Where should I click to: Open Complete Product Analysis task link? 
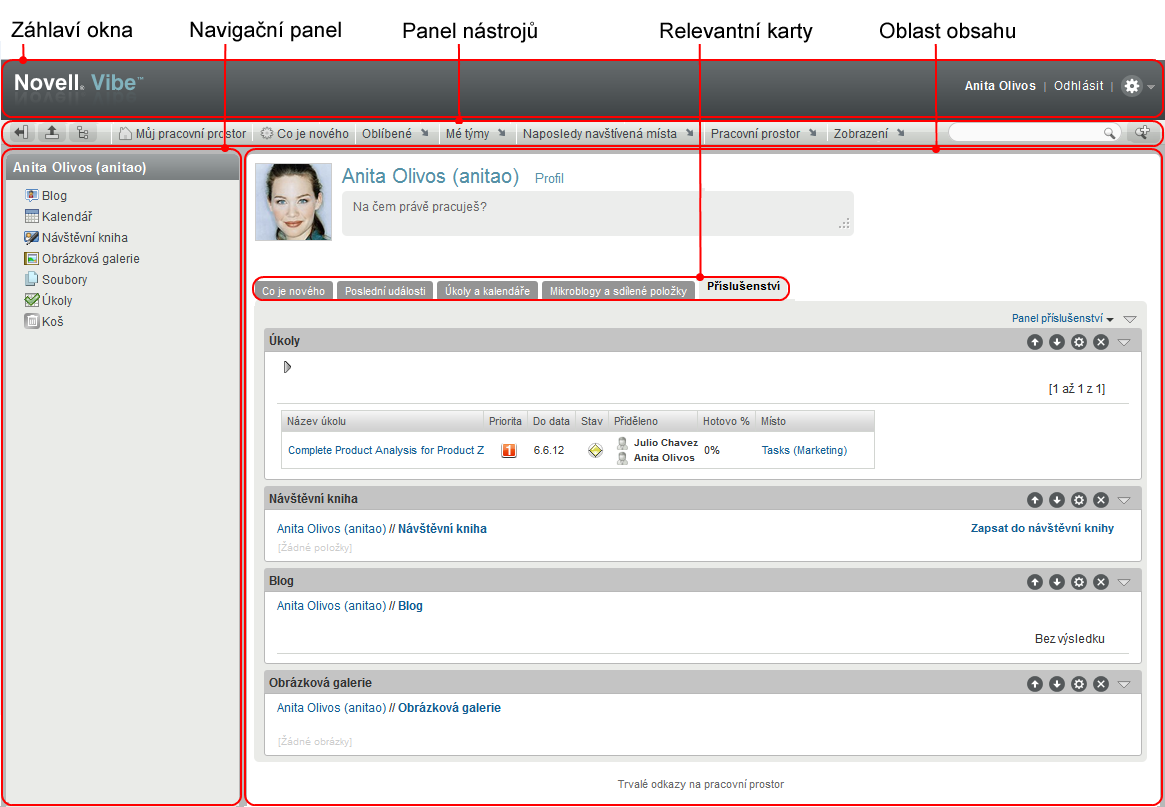(x=386, y=450)
